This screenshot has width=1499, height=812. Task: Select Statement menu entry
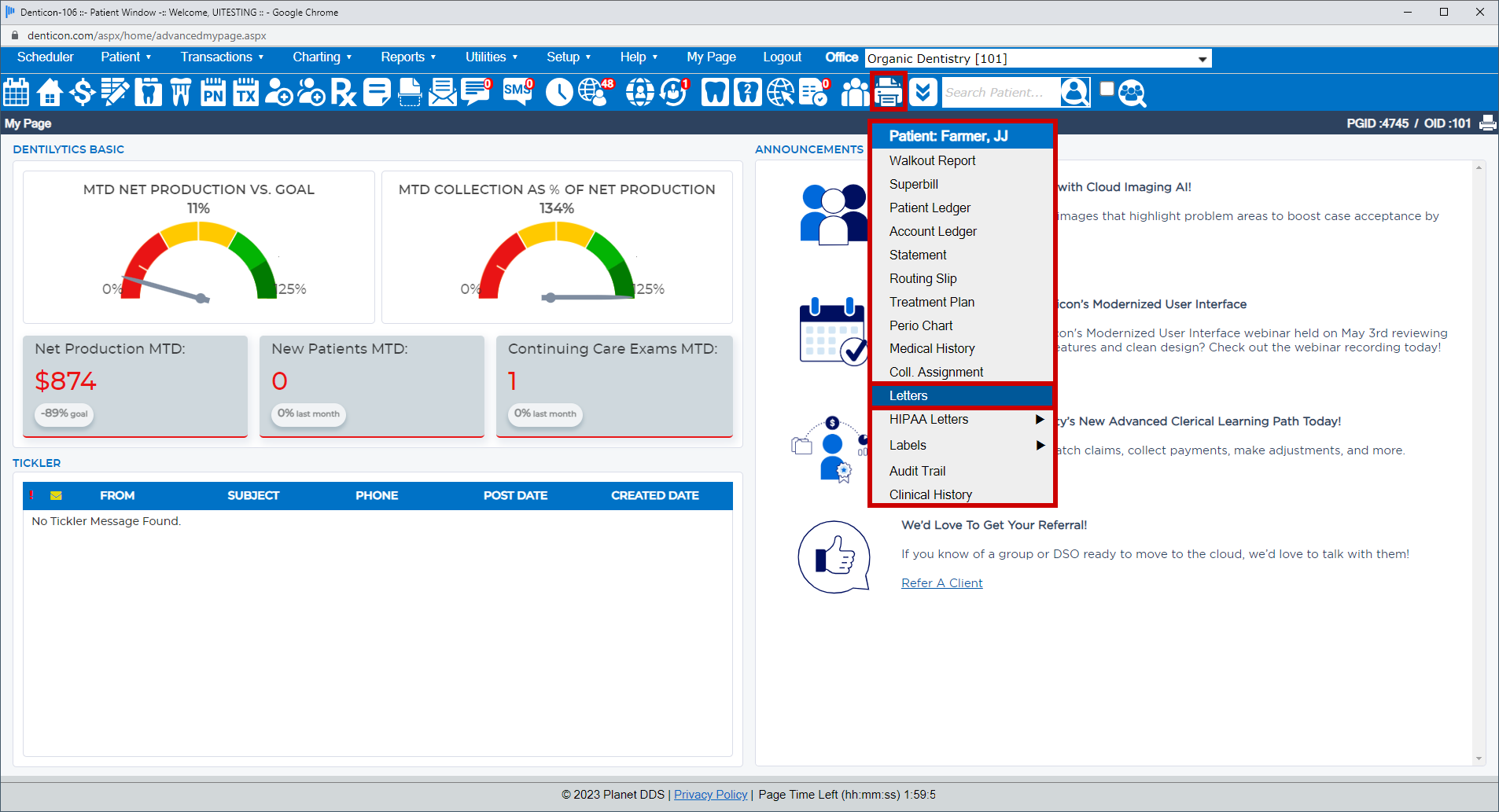coord(963,255)
